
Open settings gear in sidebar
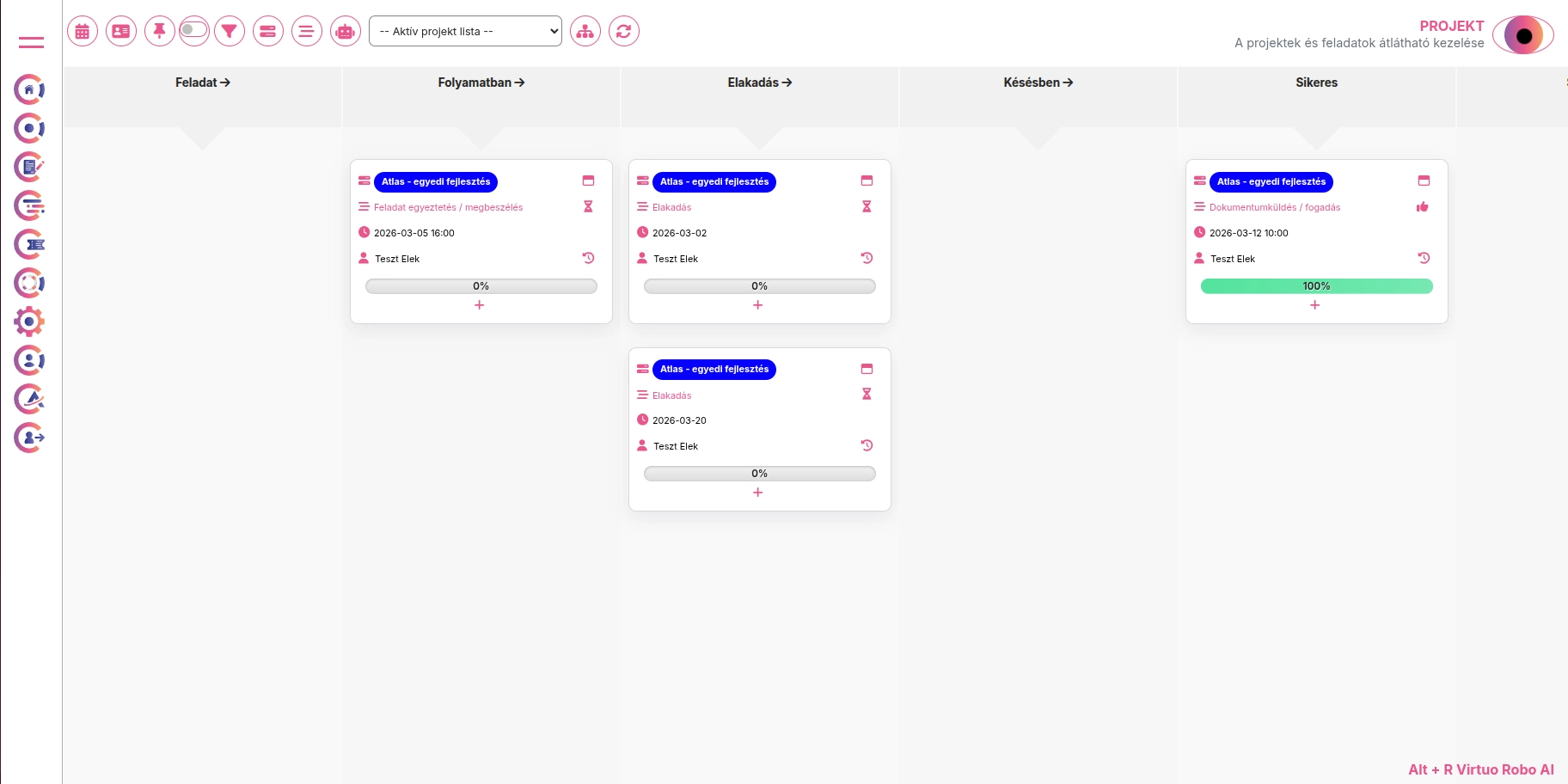29,322
